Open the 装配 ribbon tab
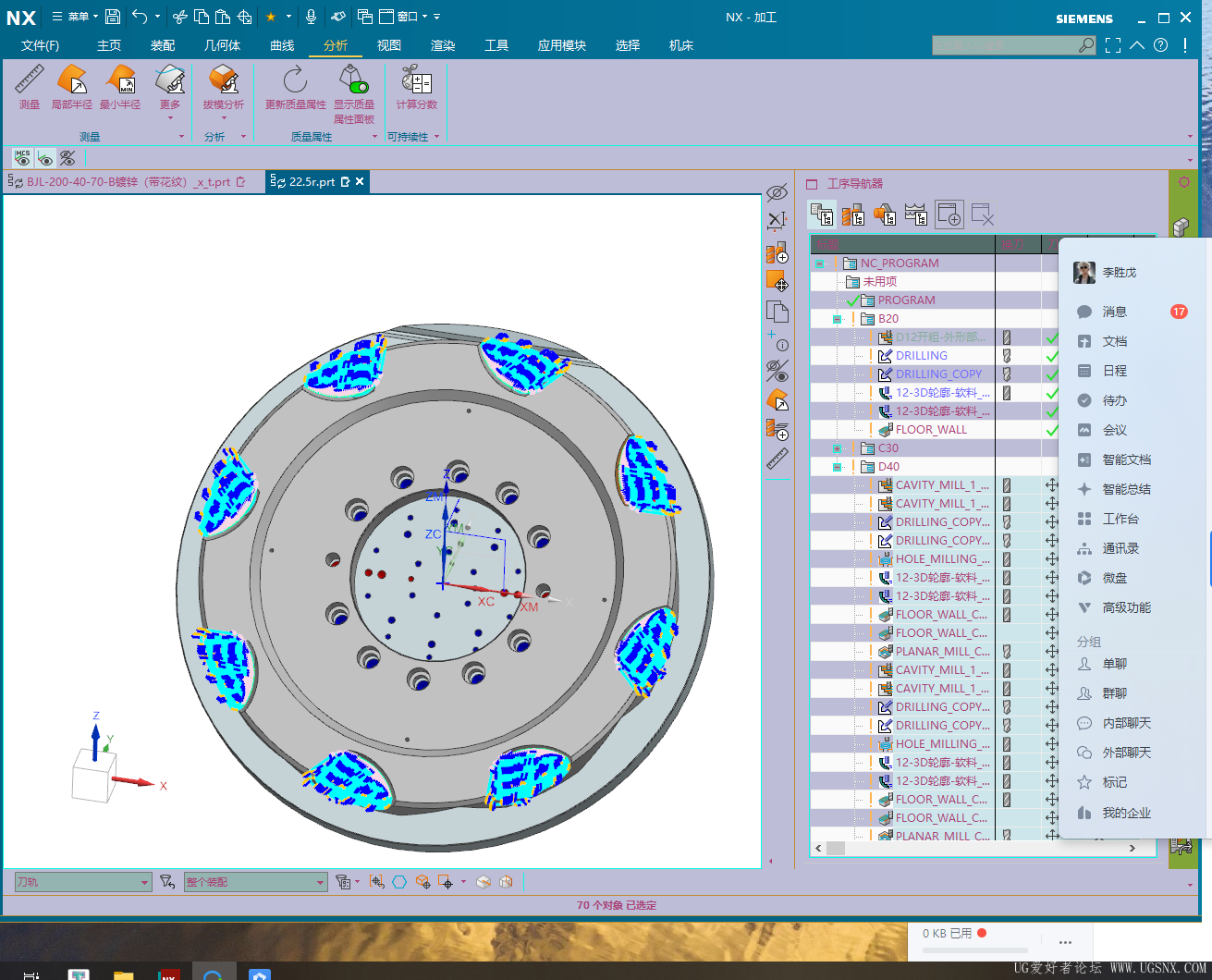The height and width of the screenshot is (980, 1212). pyautogui.click(x=163, y=45)
